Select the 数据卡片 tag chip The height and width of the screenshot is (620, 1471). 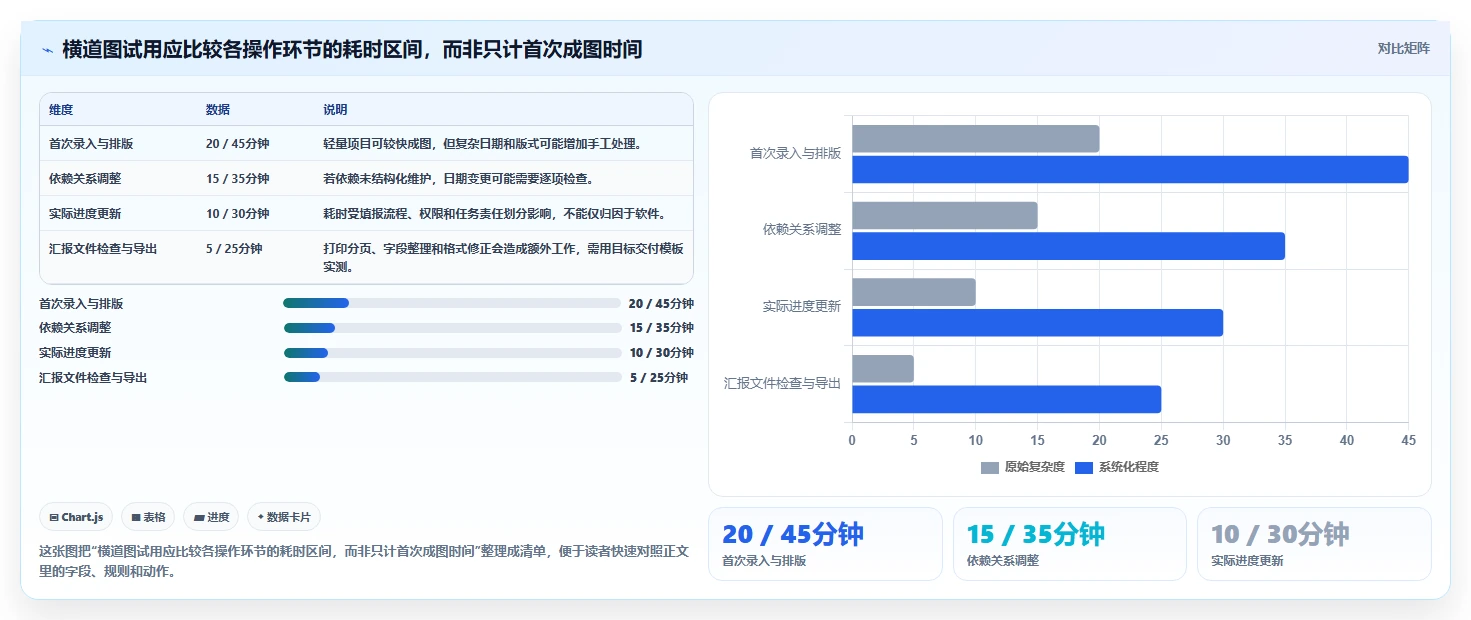coord(284,517)
